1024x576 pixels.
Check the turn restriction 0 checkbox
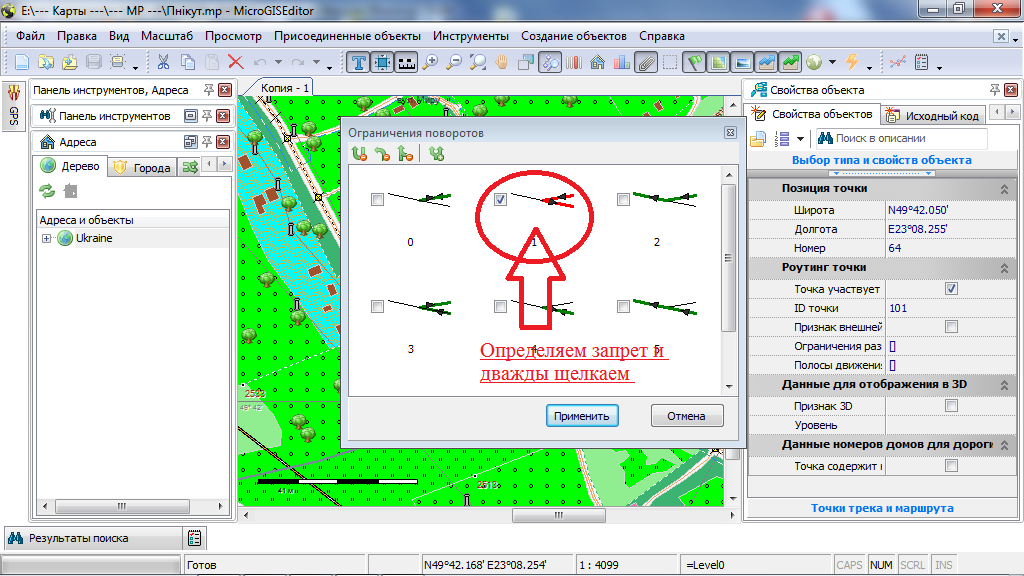point(377,200)
